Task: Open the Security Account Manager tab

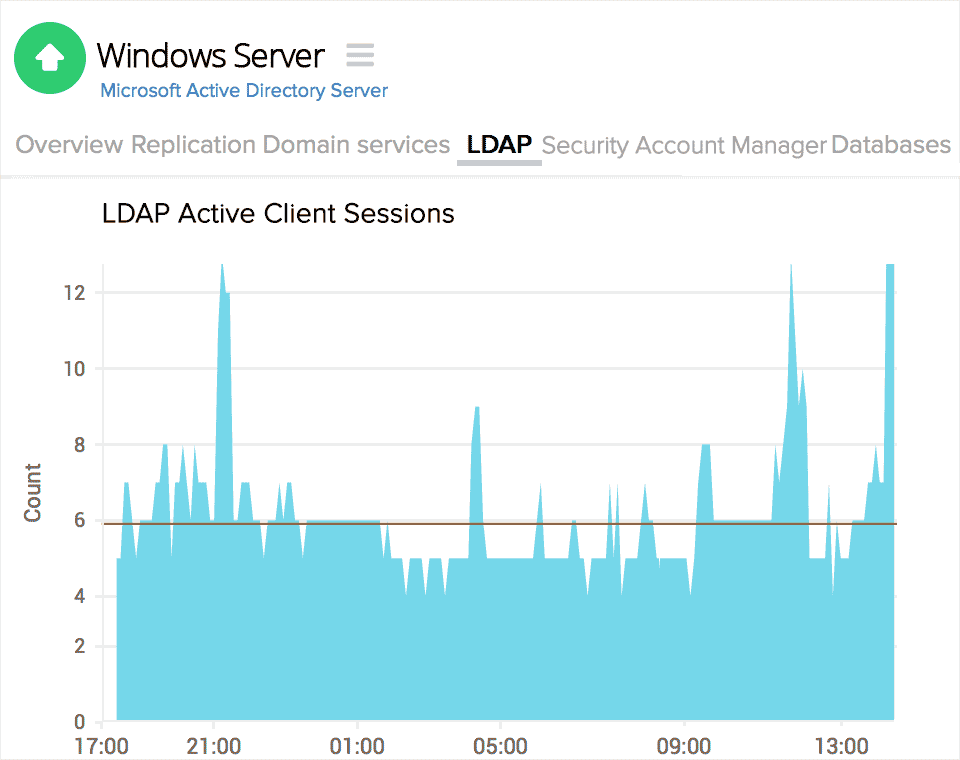Action: click(x=684, y=145)
